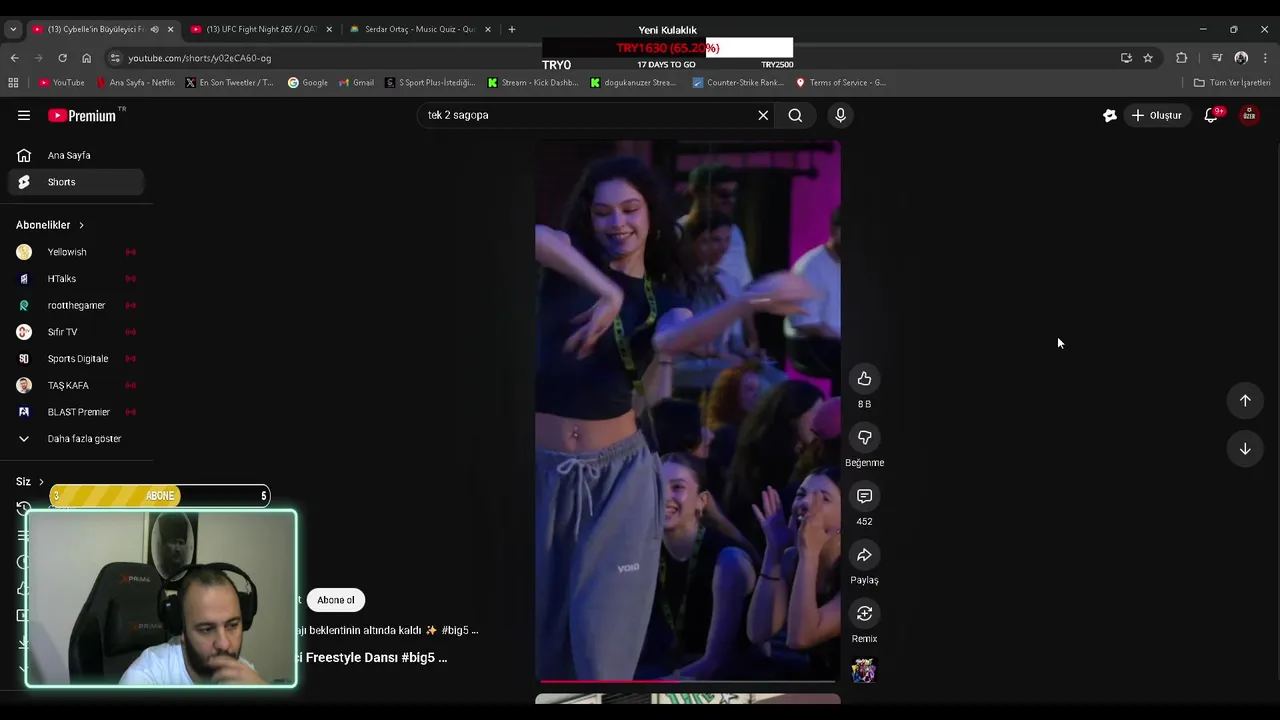Expand the Abonelikler section chevron

point(81,225)
